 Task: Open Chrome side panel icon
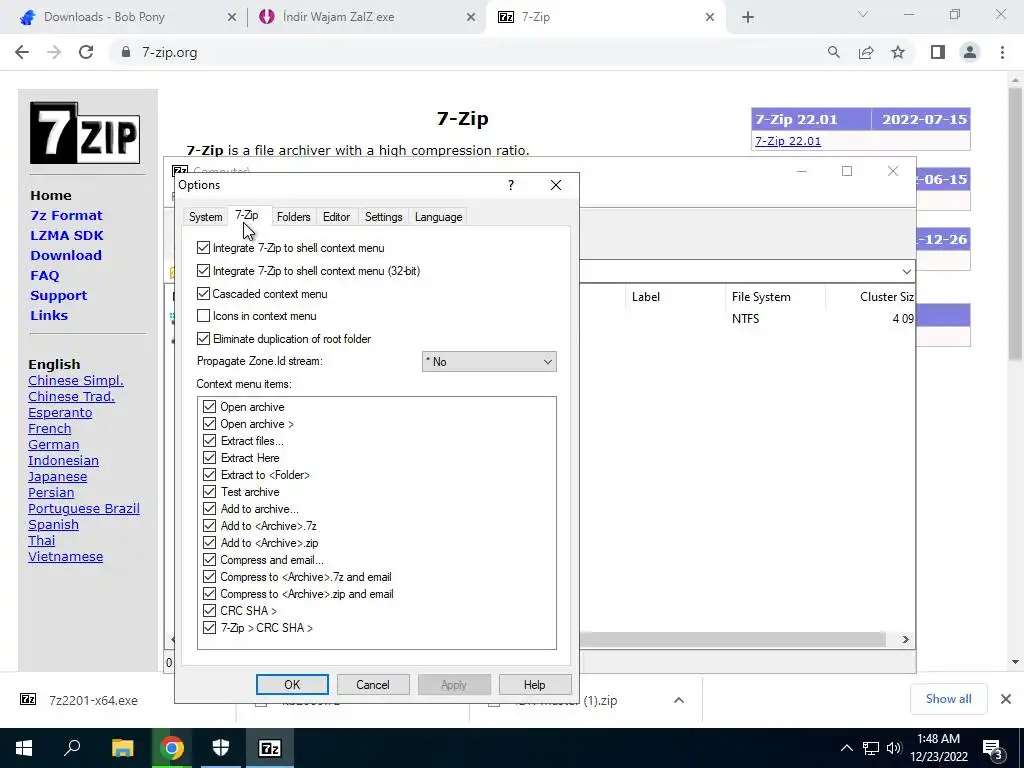[938, 52]
